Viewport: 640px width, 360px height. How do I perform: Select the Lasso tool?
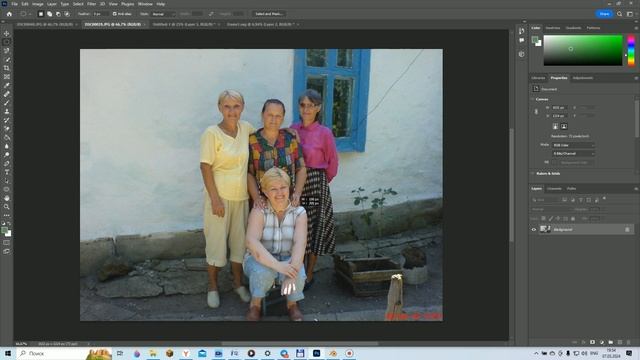tap(7, 51)
